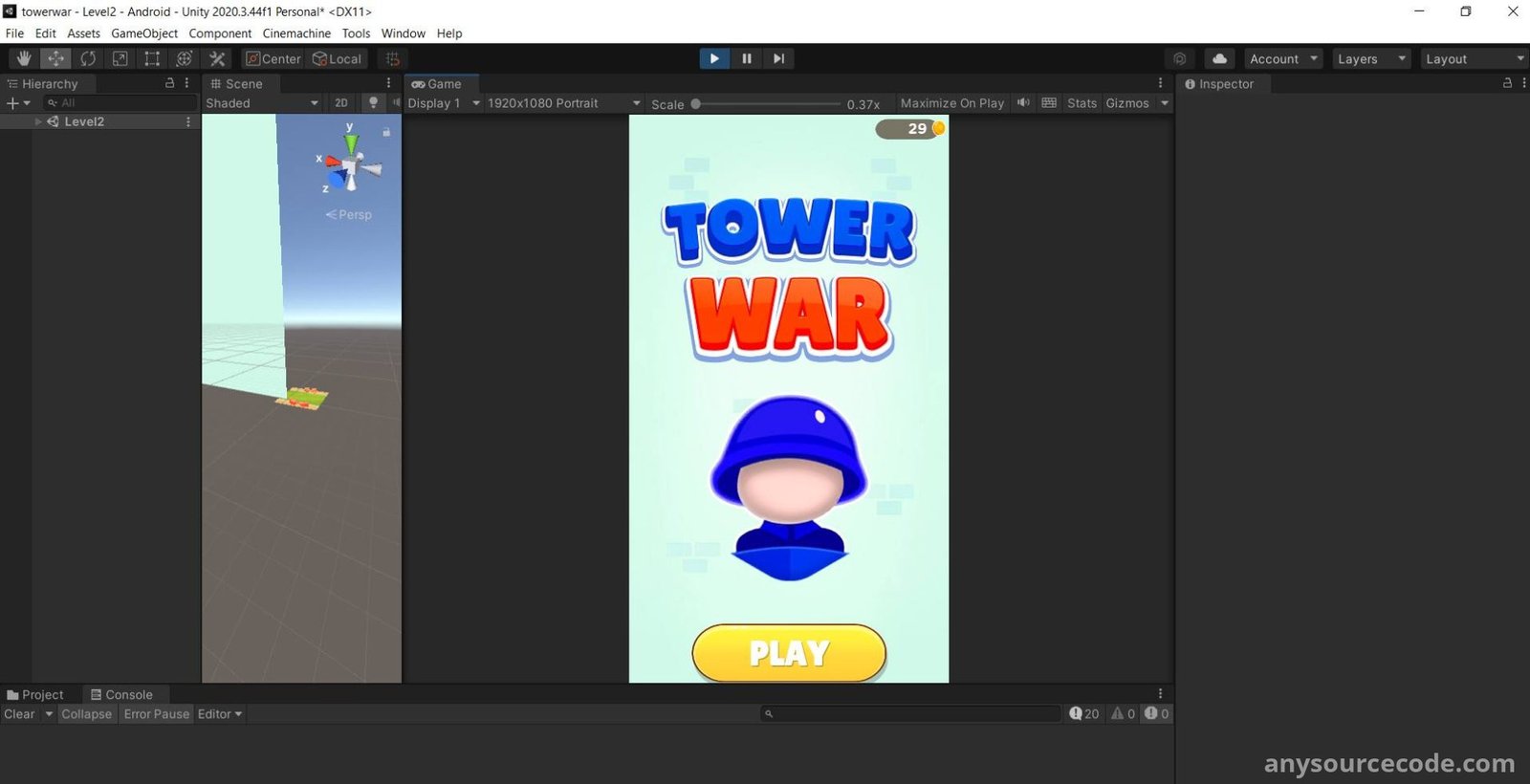Click the Pause button
The width and height of the screenshot is (1530, 784).
(x=747, y=58)
